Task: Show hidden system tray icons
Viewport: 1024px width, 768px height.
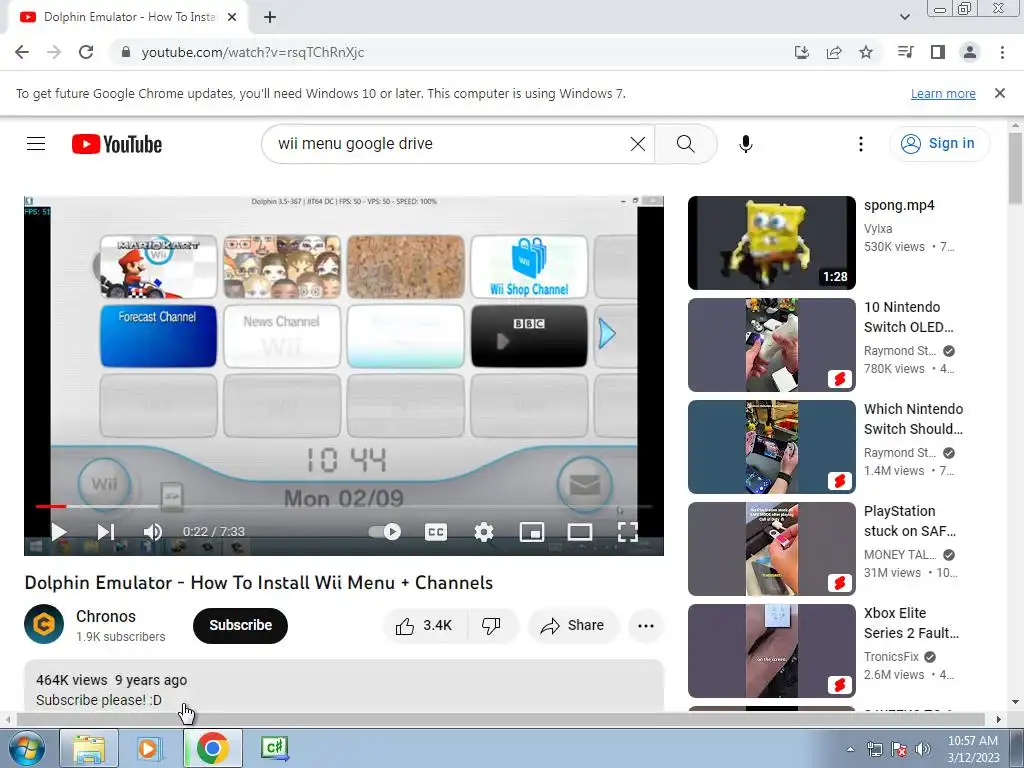Action: [x=850, y=749]
